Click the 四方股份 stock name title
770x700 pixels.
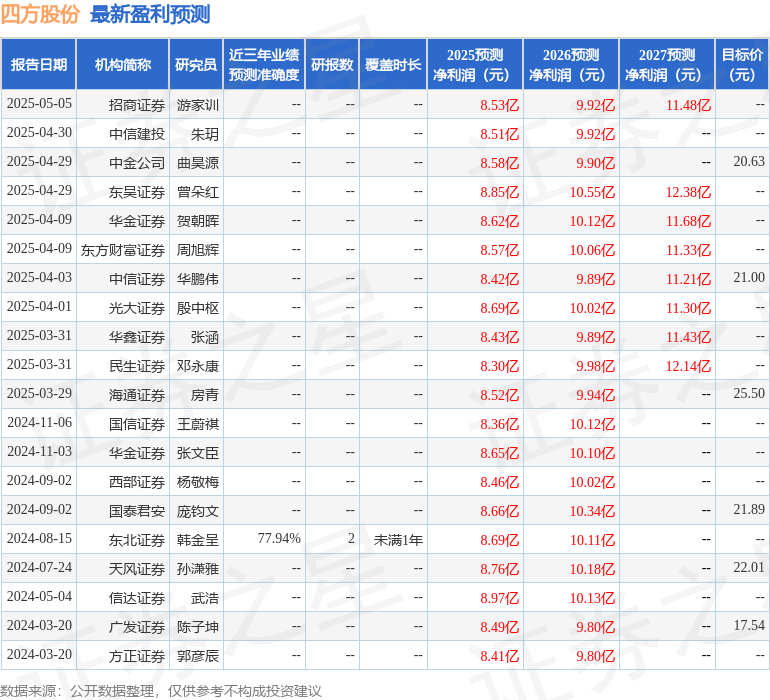pos(41,14)
